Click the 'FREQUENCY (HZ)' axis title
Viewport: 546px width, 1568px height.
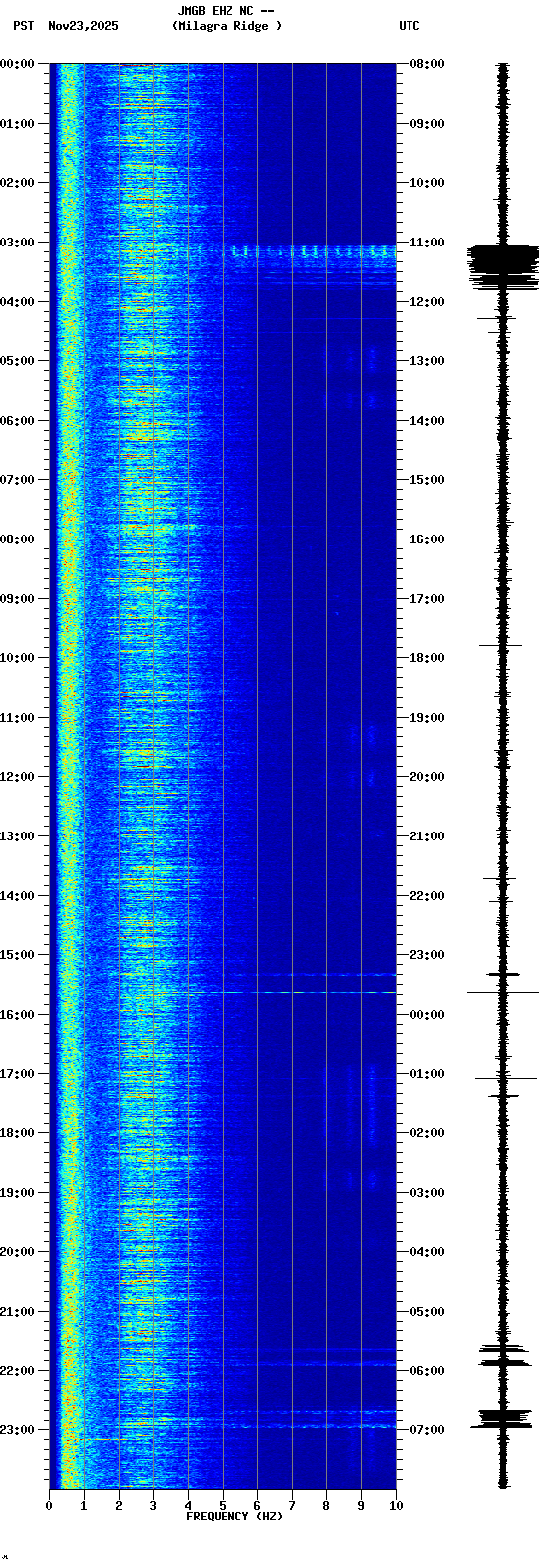tap(234, 1517)
